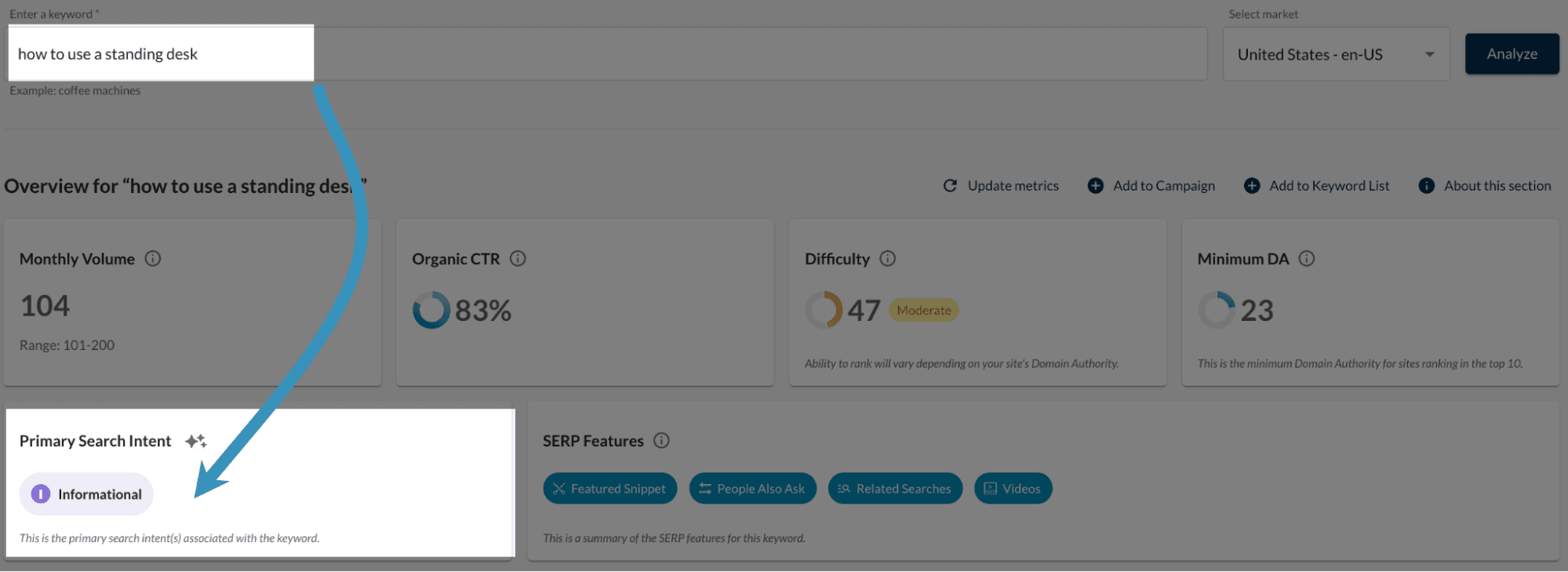Select the Featured Snippet tag

pos(609,489)
